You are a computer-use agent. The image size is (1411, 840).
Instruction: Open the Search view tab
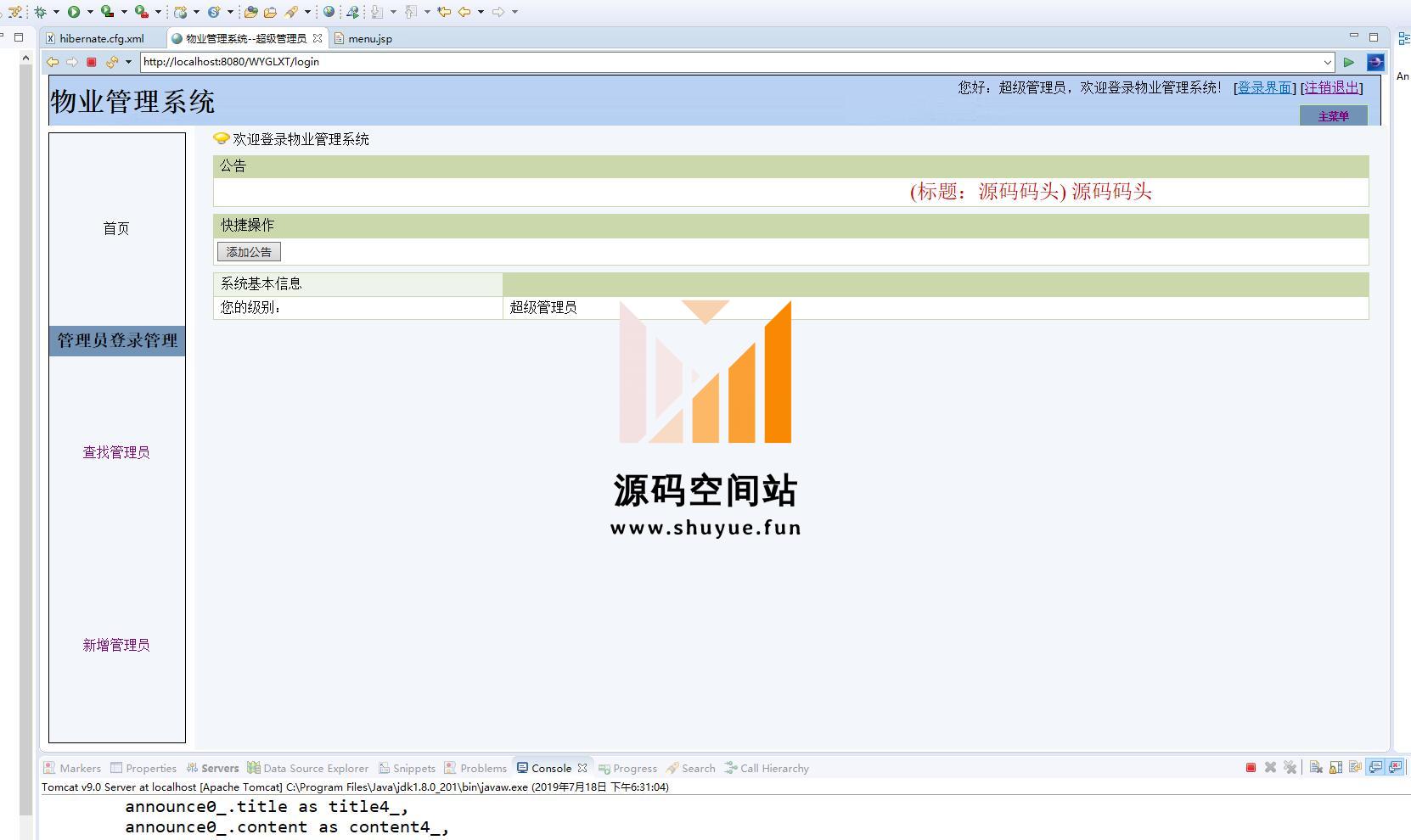tap(691, 768)
